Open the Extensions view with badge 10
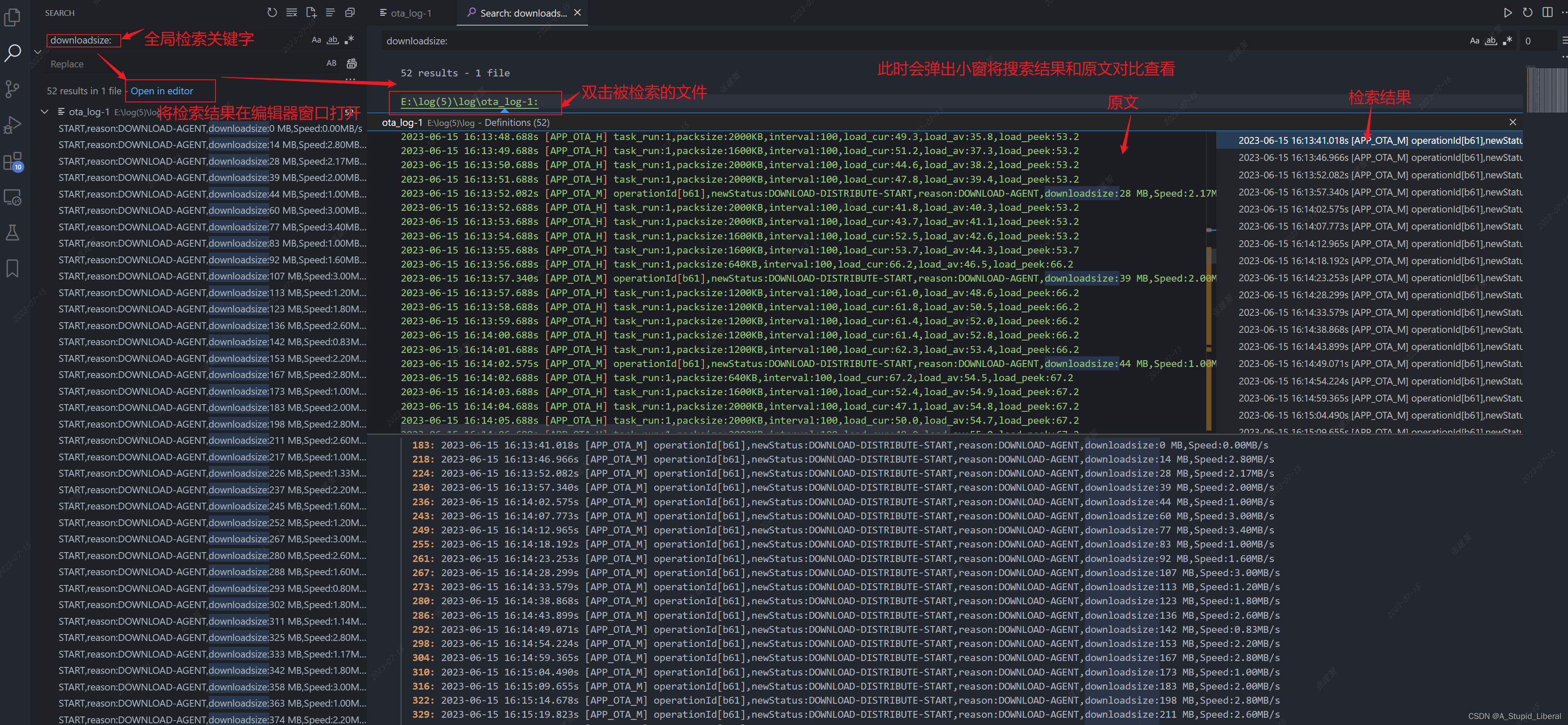 point(12,161)
